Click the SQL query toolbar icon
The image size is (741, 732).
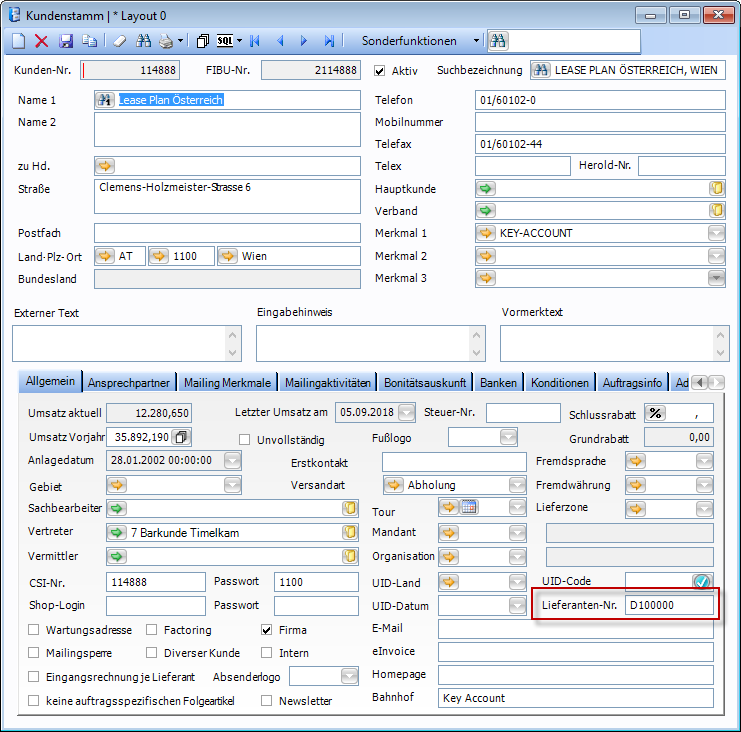coord(227,41)
